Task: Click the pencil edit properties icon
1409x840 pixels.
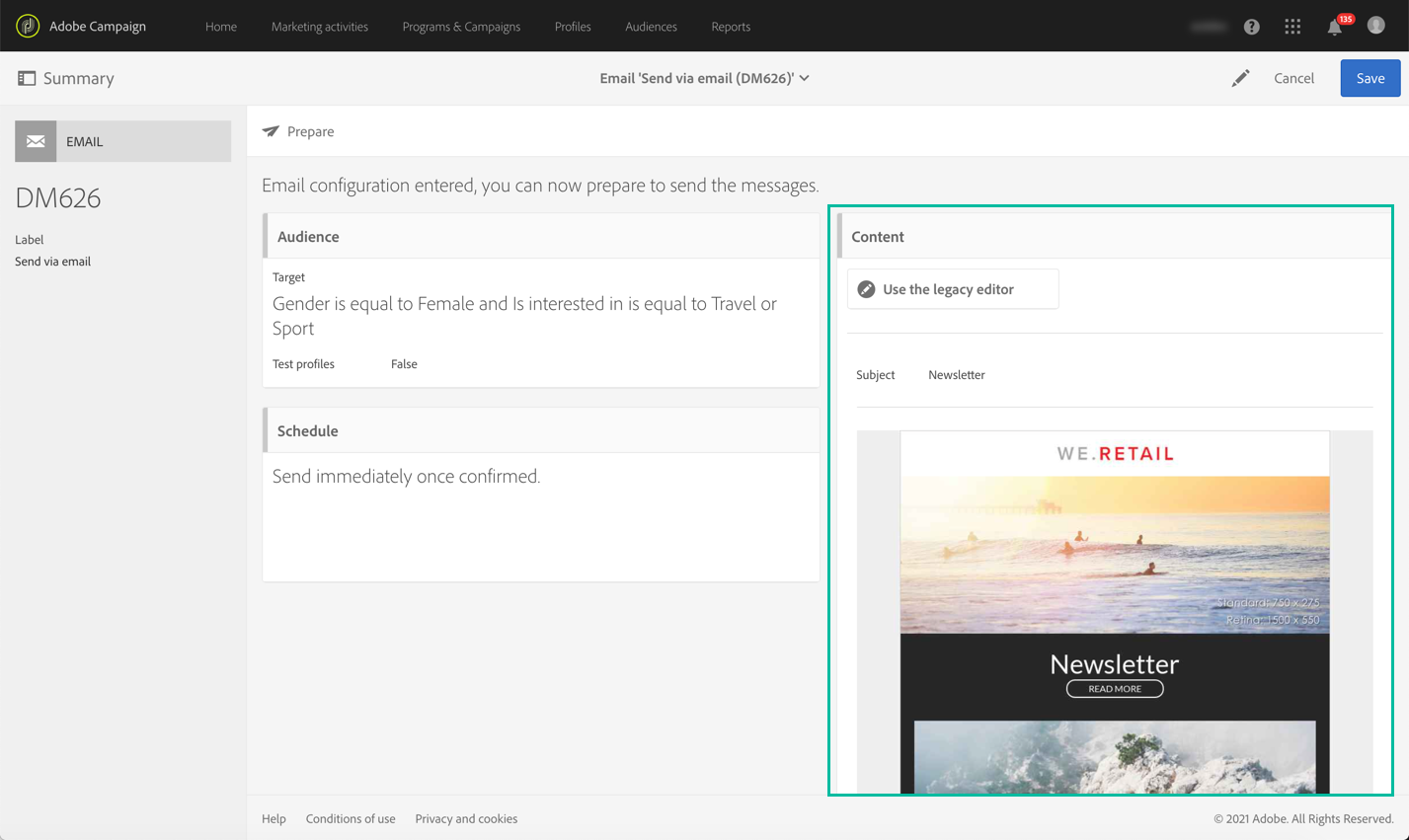Action: 1241,78
